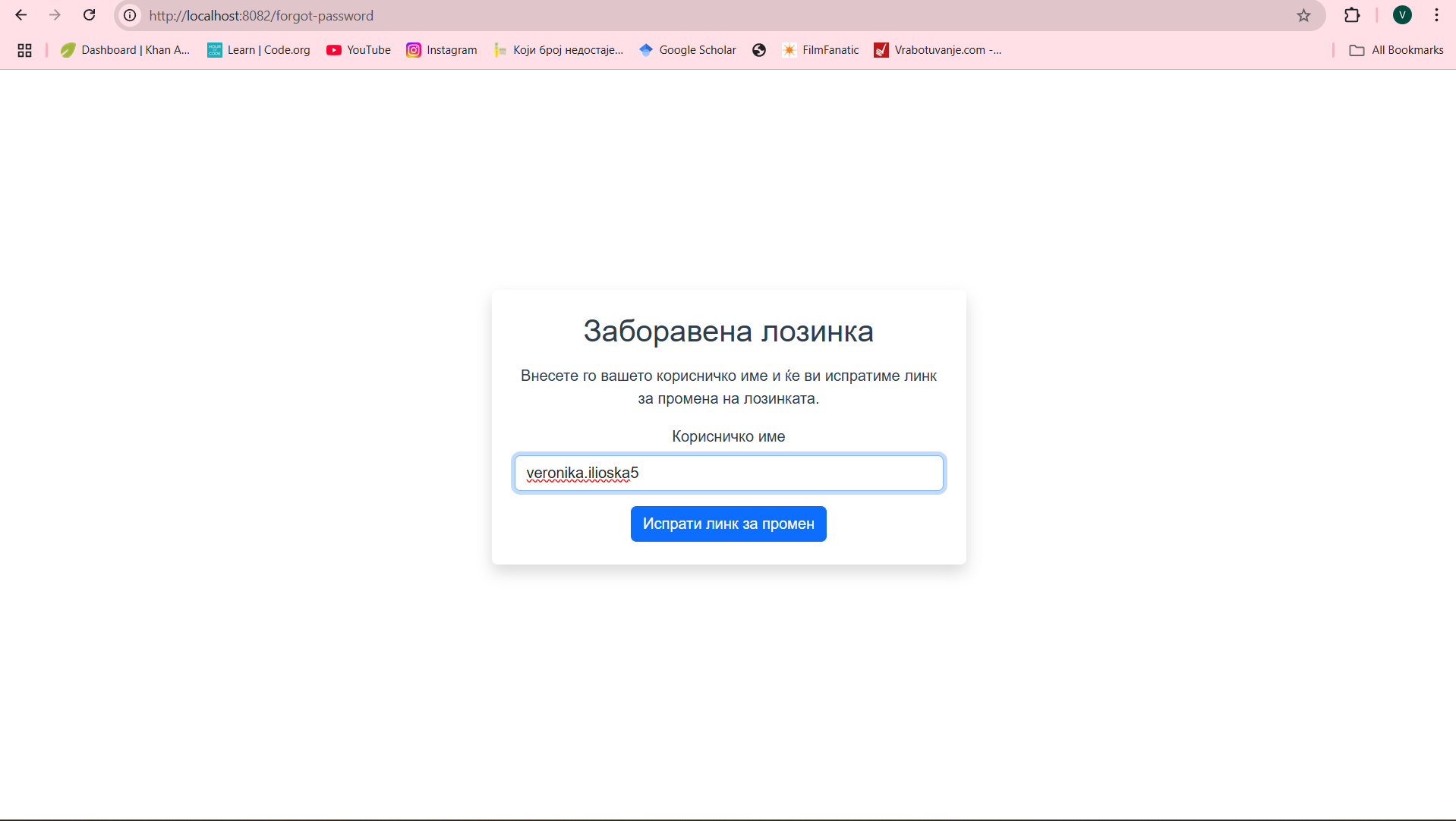Open the YouTube bookmark
Viewport: 1456px width, 821px height.
click(x=358, y=50)
